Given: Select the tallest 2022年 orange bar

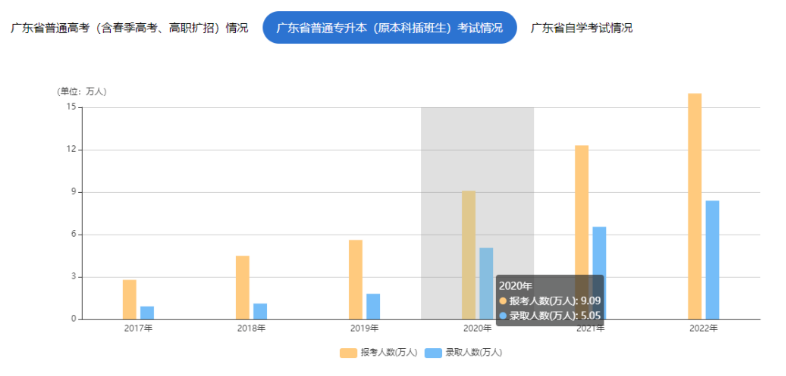Looking at the screenshot, I should click(x=695, y=206).
